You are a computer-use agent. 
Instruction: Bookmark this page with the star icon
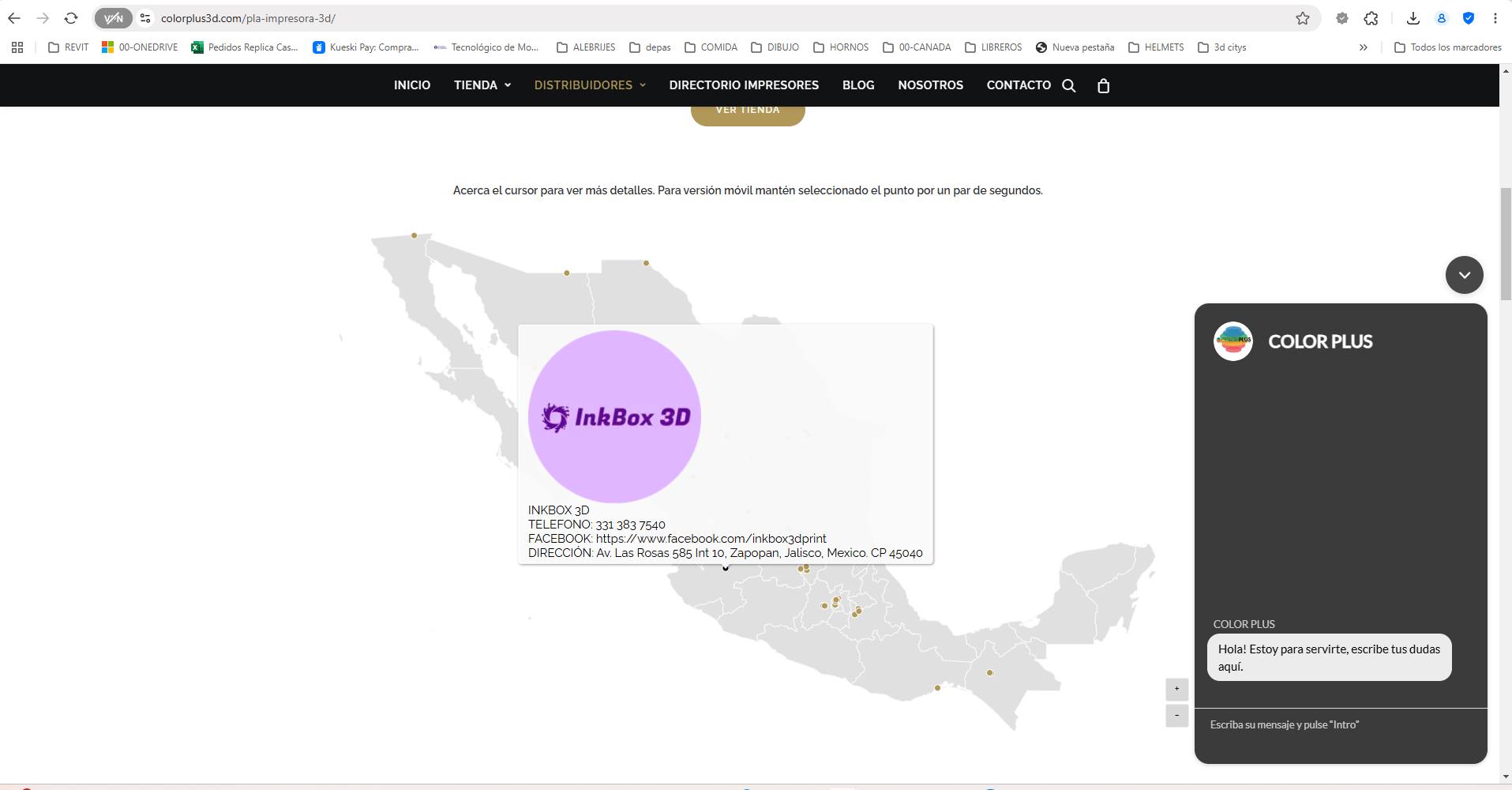tap(1303, 18)
